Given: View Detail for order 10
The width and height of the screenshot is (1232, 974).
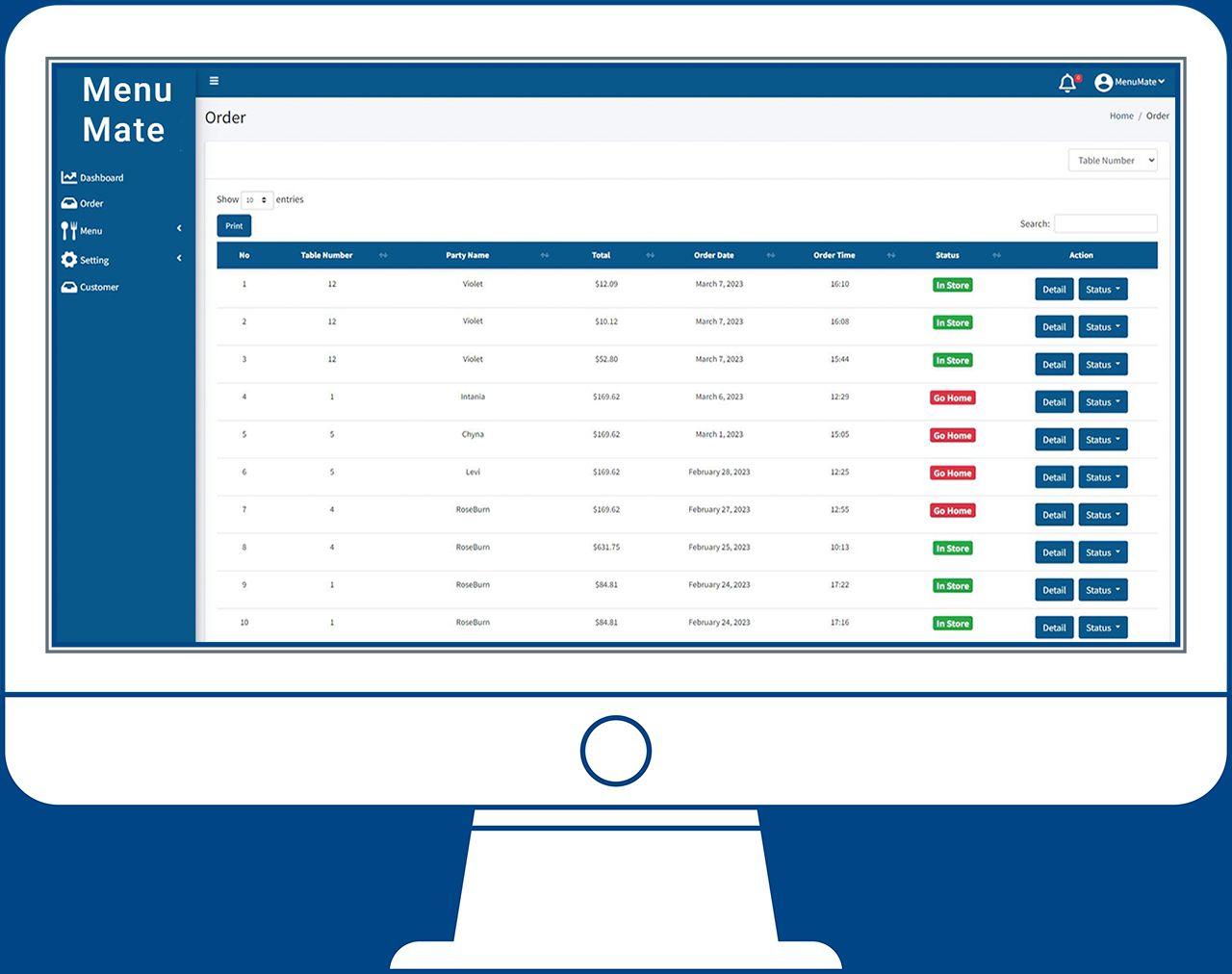Looking at the screenshot, I should click(1054, 628).
